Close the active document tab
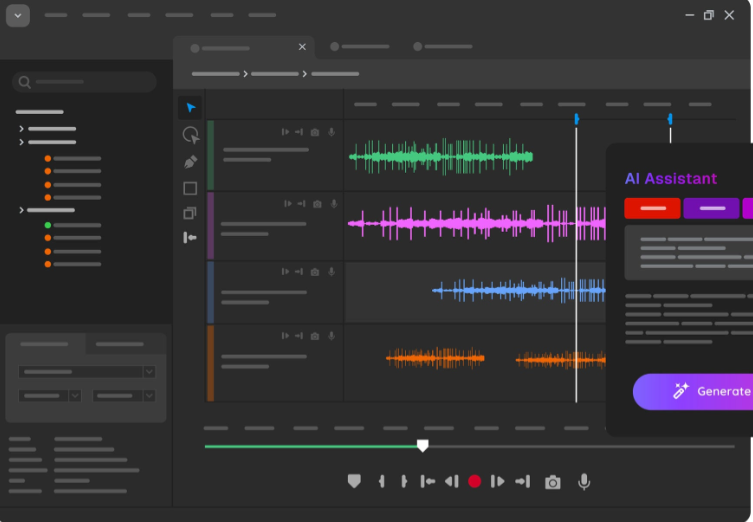This screenshot has height=522, width=753. (302, 47)
